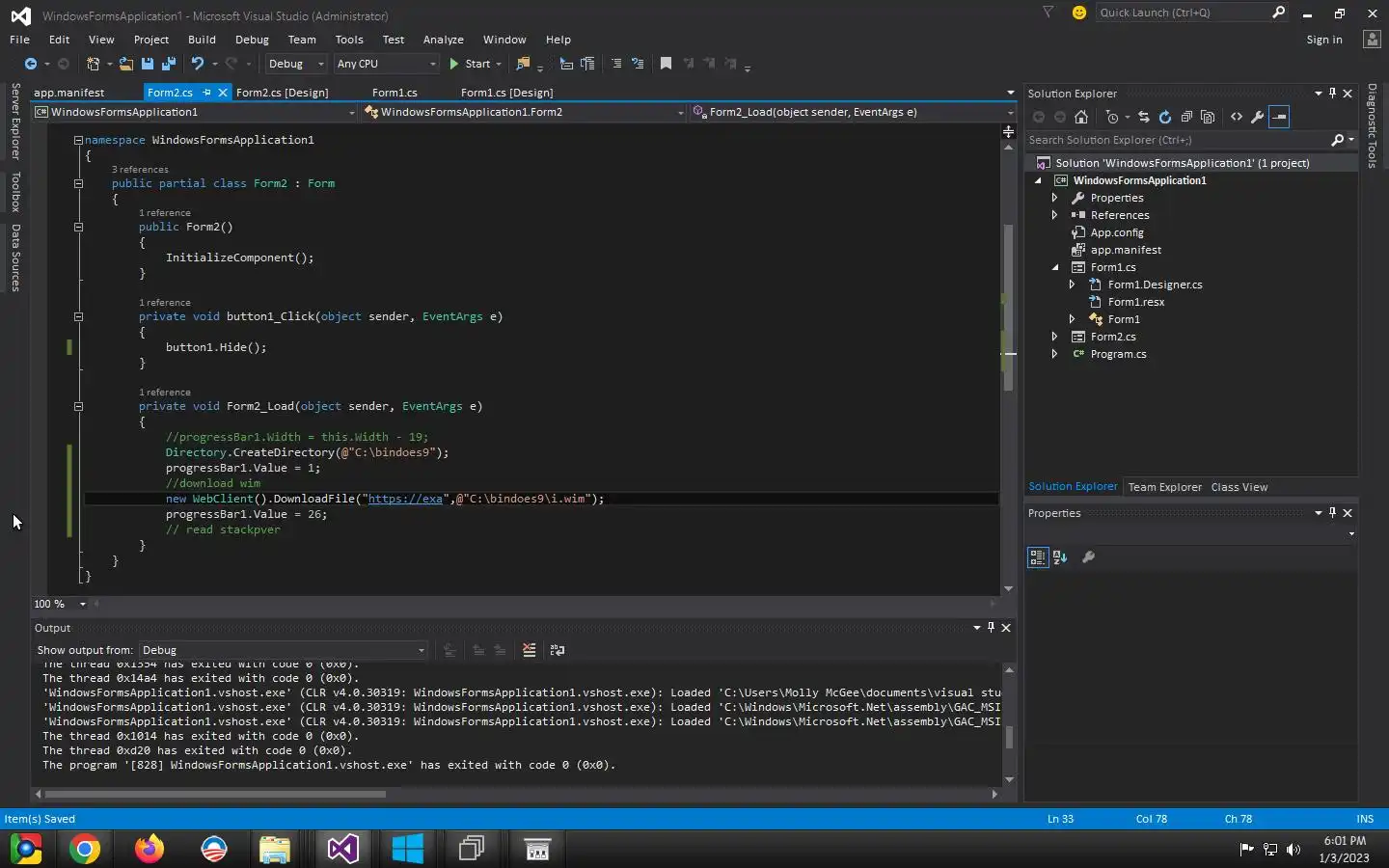Screen dimensions: 1389x868
Task: Select Program.cs in Solution Explorer
Action: tap(1118, 354)
